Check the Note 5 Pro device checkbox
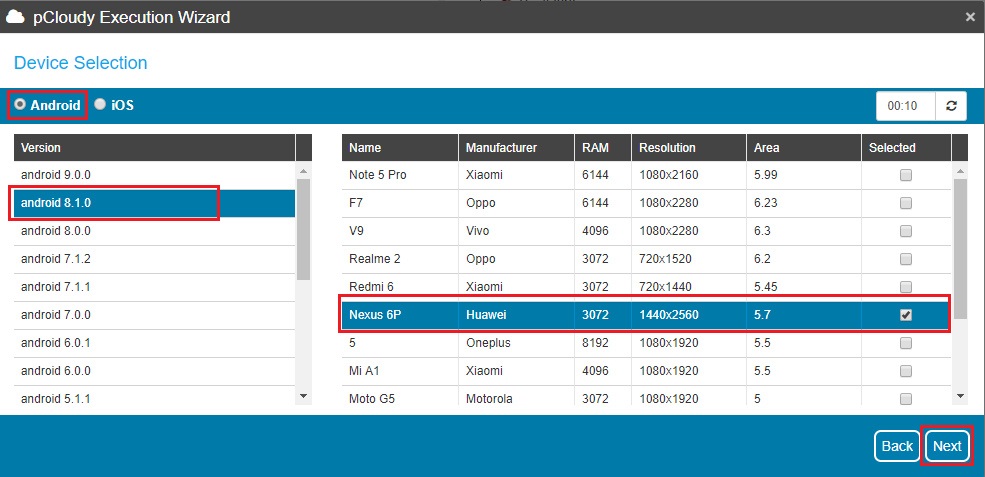985x477 pixels. (906, 175)
